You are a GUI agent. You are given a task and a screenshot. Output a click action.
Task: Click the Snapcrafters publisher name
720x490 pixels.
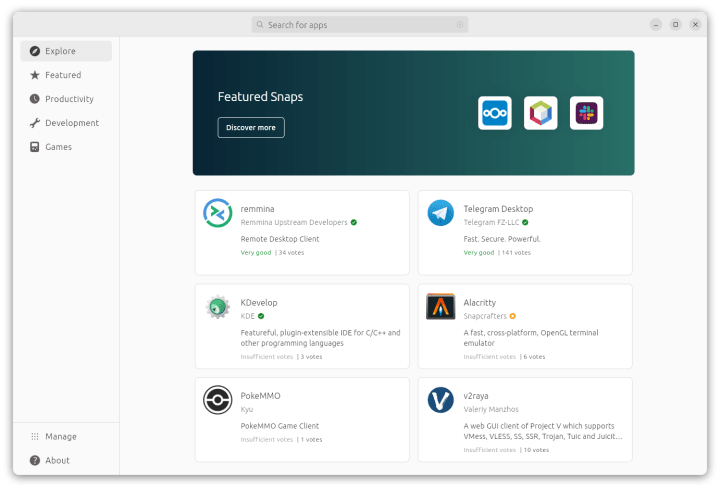click(x=485, y=316)
